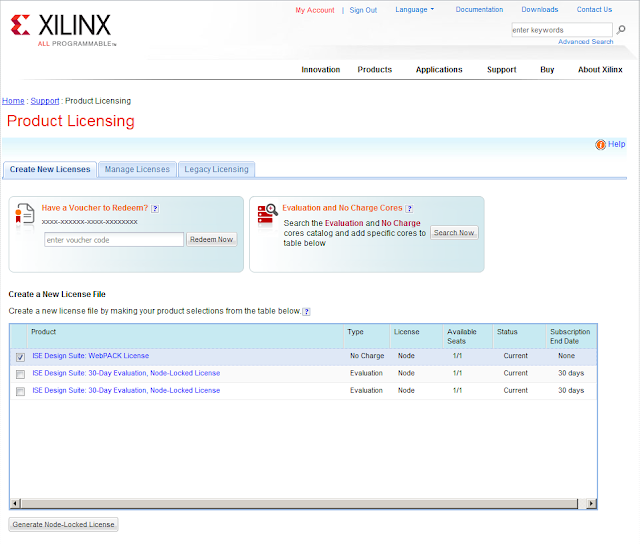Click the Home breadcrumb link

[13, 101]
